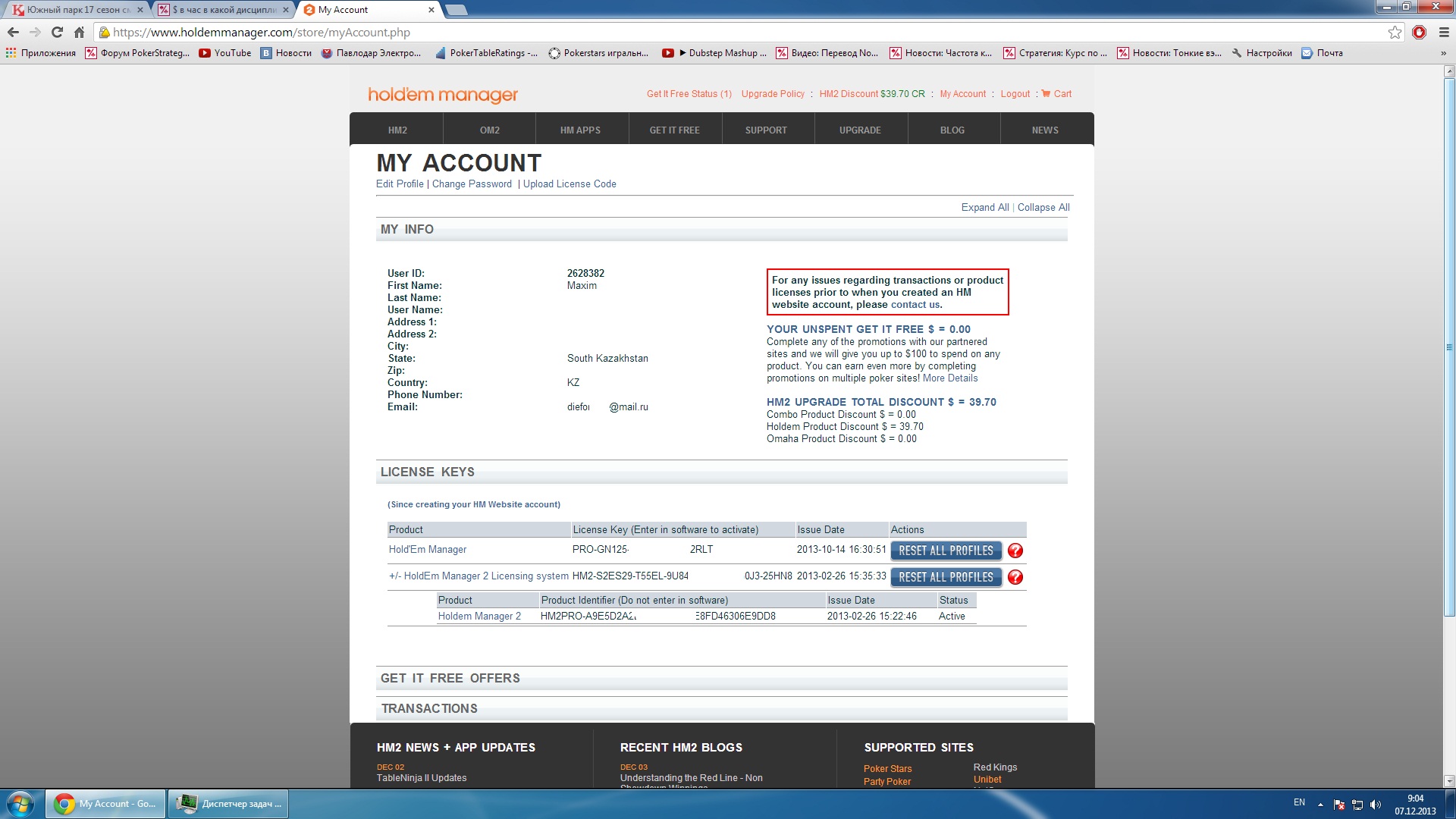Click the shopping Cart icon
Screen dimensions: 1456x819
[1046, 94]
